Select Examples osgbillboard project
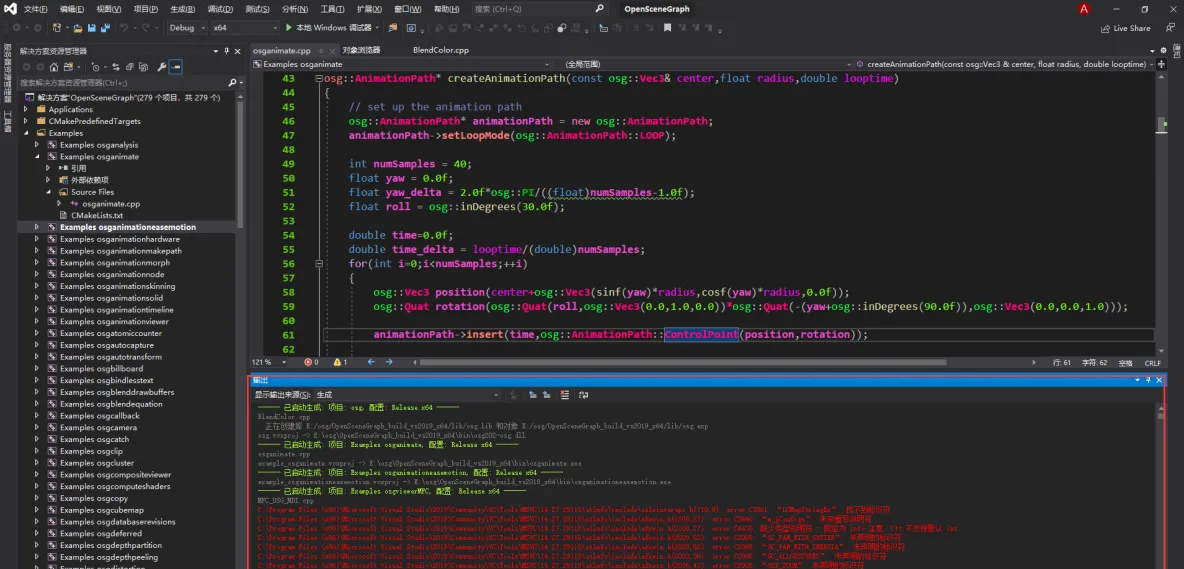Screen dimensions: 1184x569 point(101,369)
